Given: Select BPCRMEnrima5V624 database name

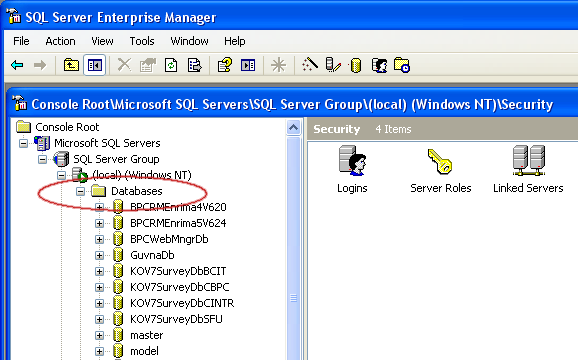Looking at the screenshot, I should (178, 223).
